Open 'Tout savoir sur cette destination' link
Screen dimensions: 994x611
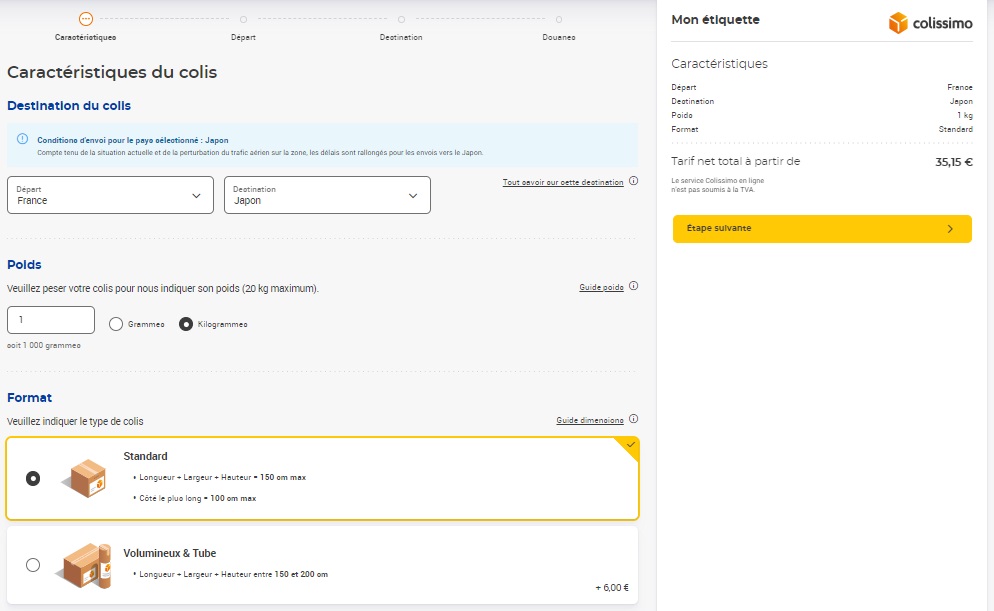[563, 182]
